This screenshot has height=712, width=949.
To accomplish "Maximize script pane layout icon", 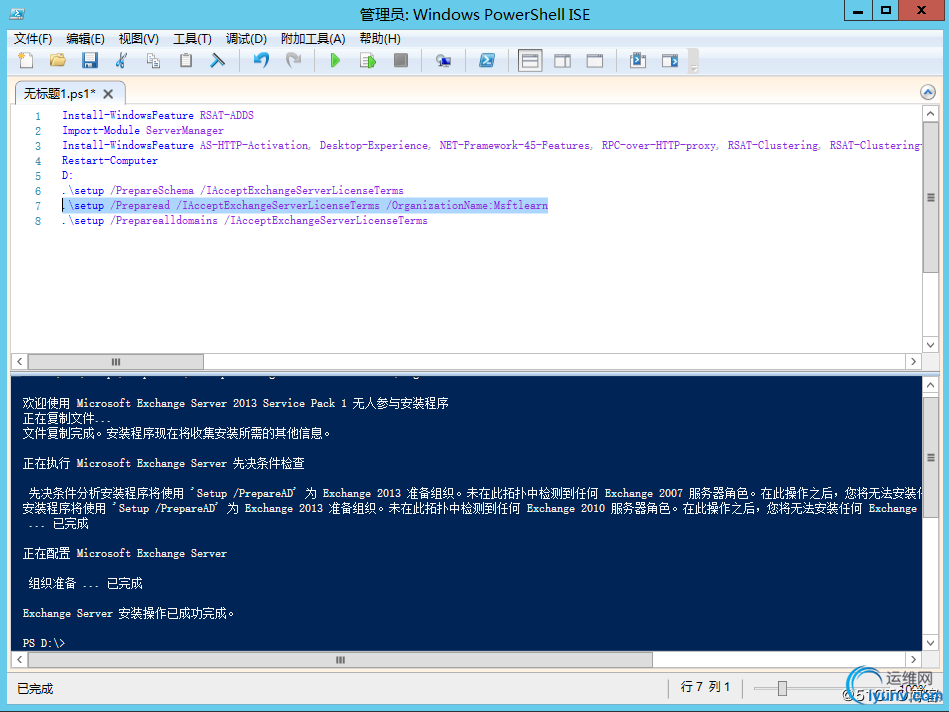I will click(x=595, y=60).
